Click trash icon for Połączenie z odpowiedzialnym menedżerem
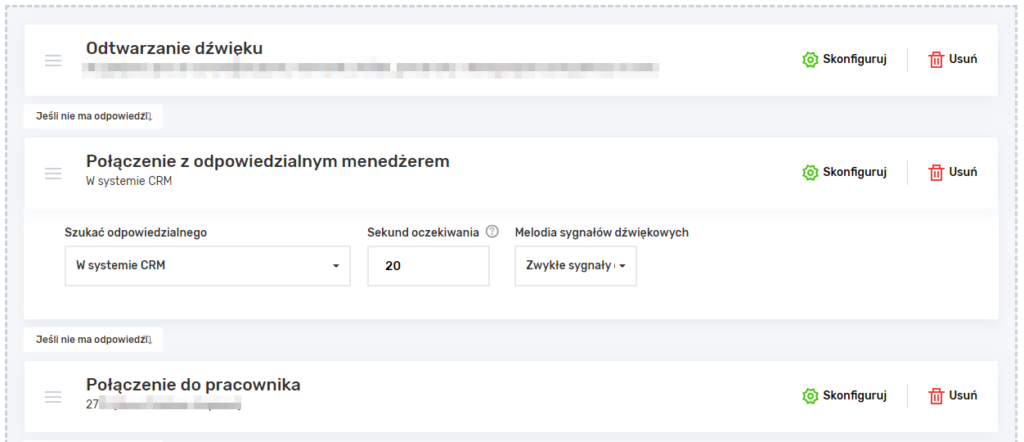This screenshot has height=442, width=1024. (936, 172)
